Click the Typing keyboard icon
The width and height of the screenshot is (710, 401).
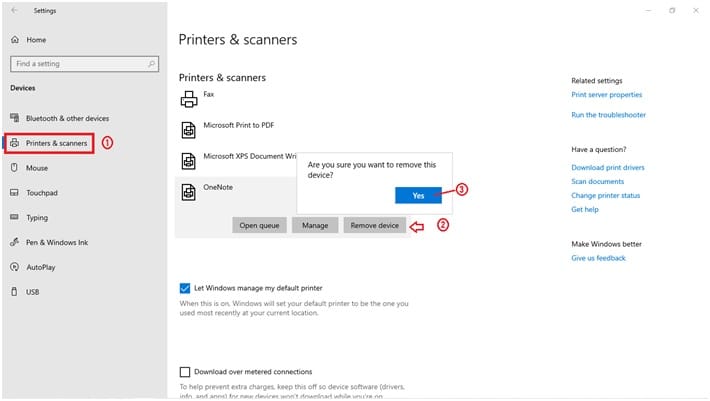point(14,217)
